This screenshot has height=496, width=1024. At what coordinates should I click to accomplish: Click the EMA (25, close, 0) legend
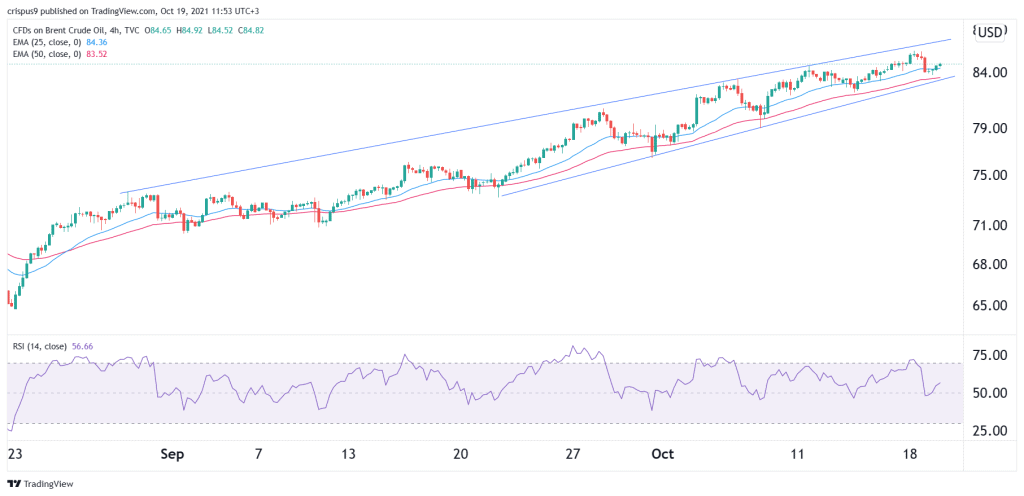(46, 42)
